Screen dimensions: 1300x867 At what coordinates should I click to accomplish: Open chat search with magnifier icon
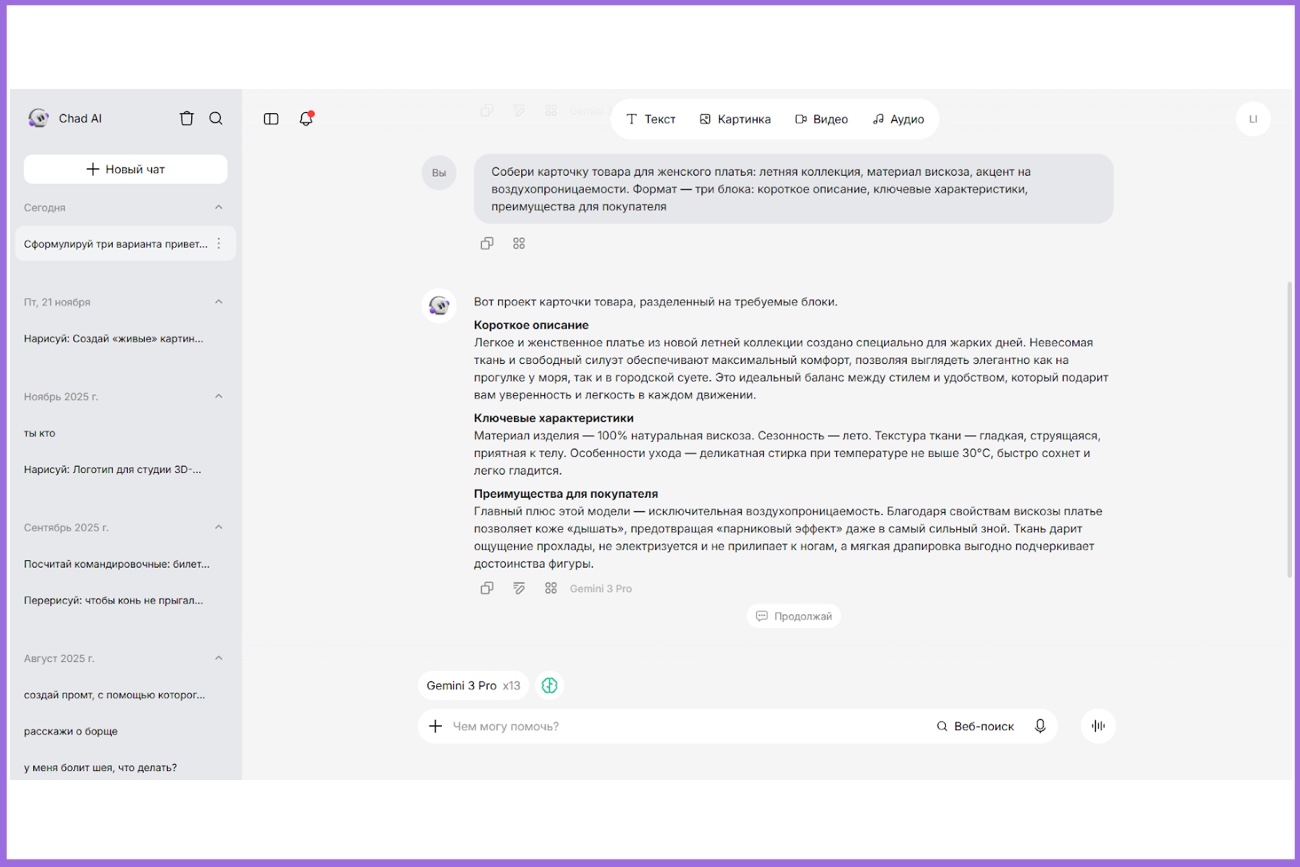point(216,118)
